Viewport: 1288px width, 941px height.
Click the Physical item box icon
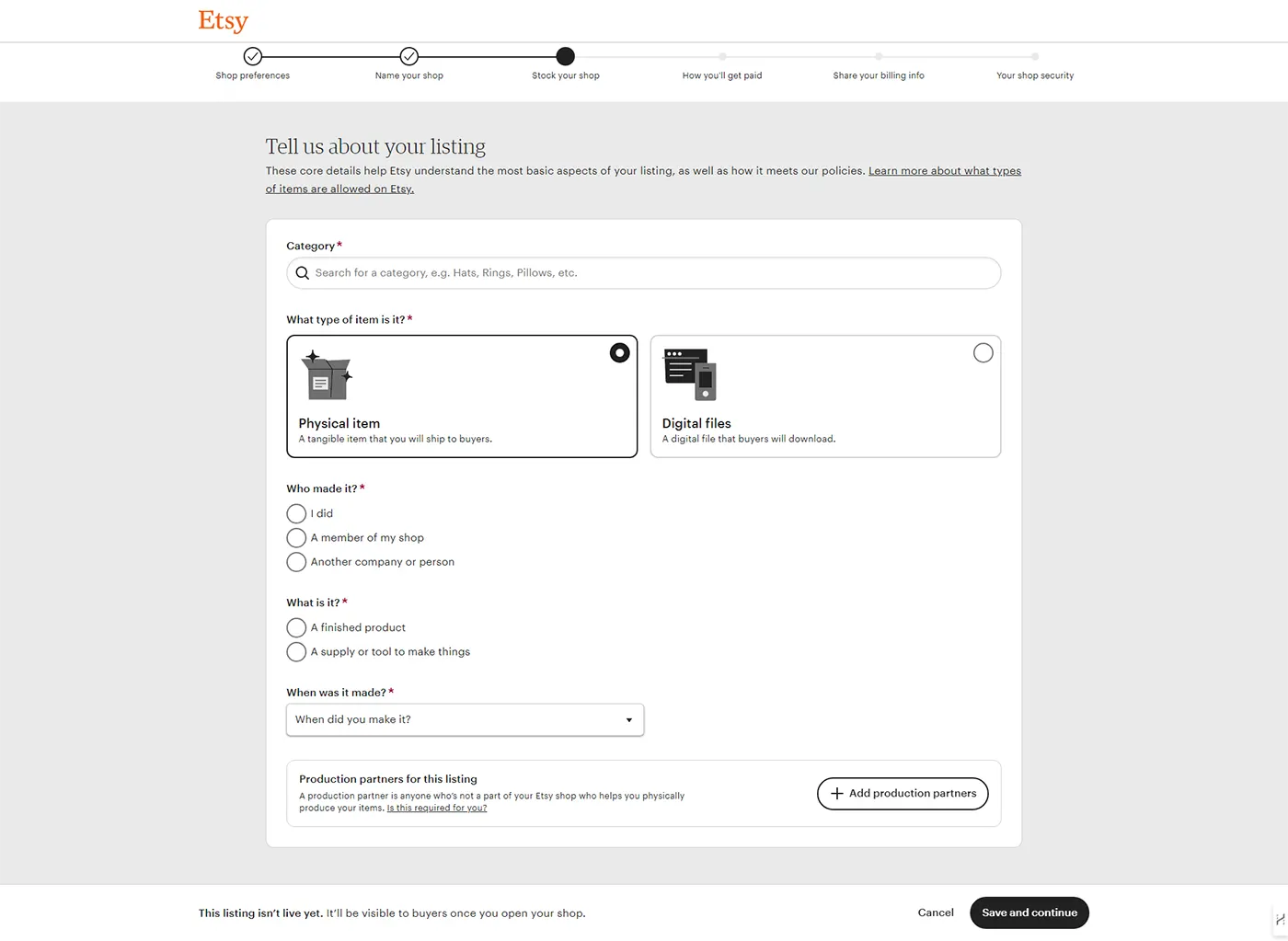[x=327, y=374]
